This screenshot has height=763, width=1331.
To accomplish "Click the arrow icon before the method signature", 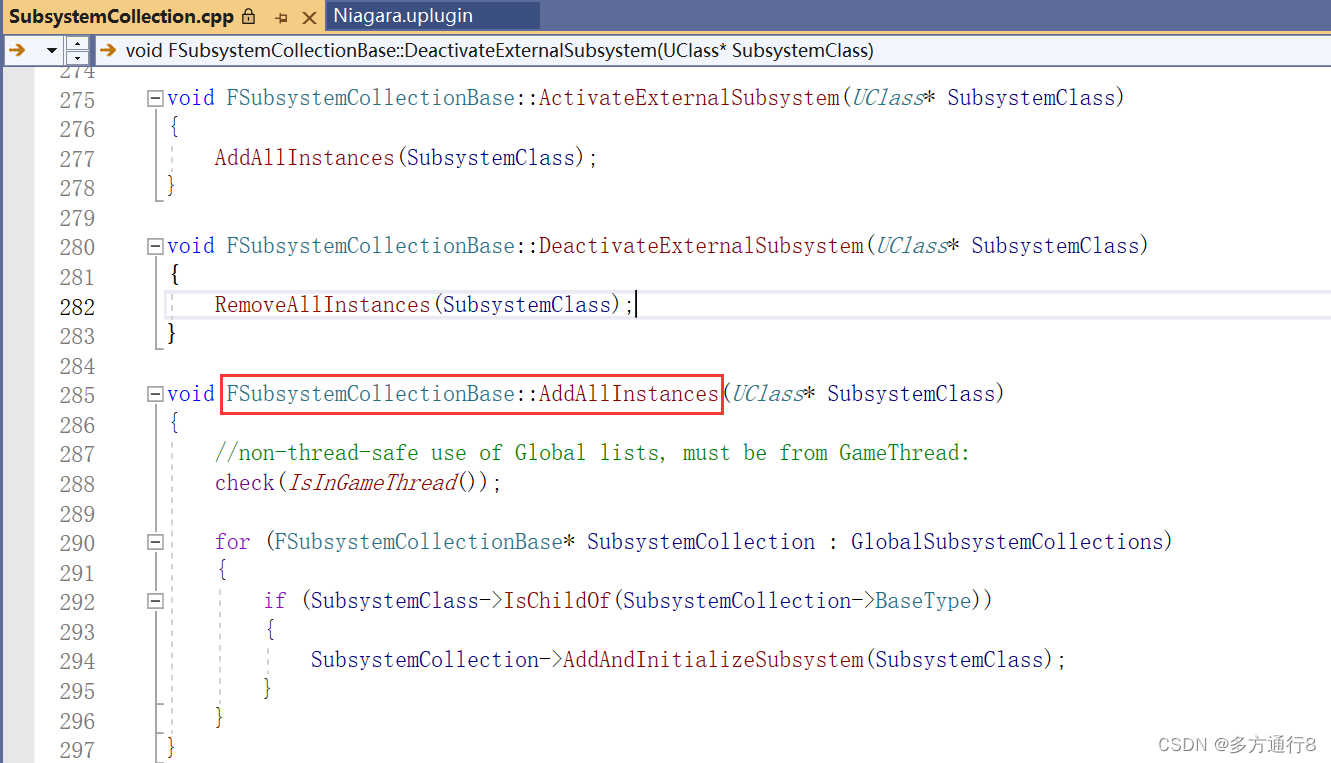I will click(107, 49).
